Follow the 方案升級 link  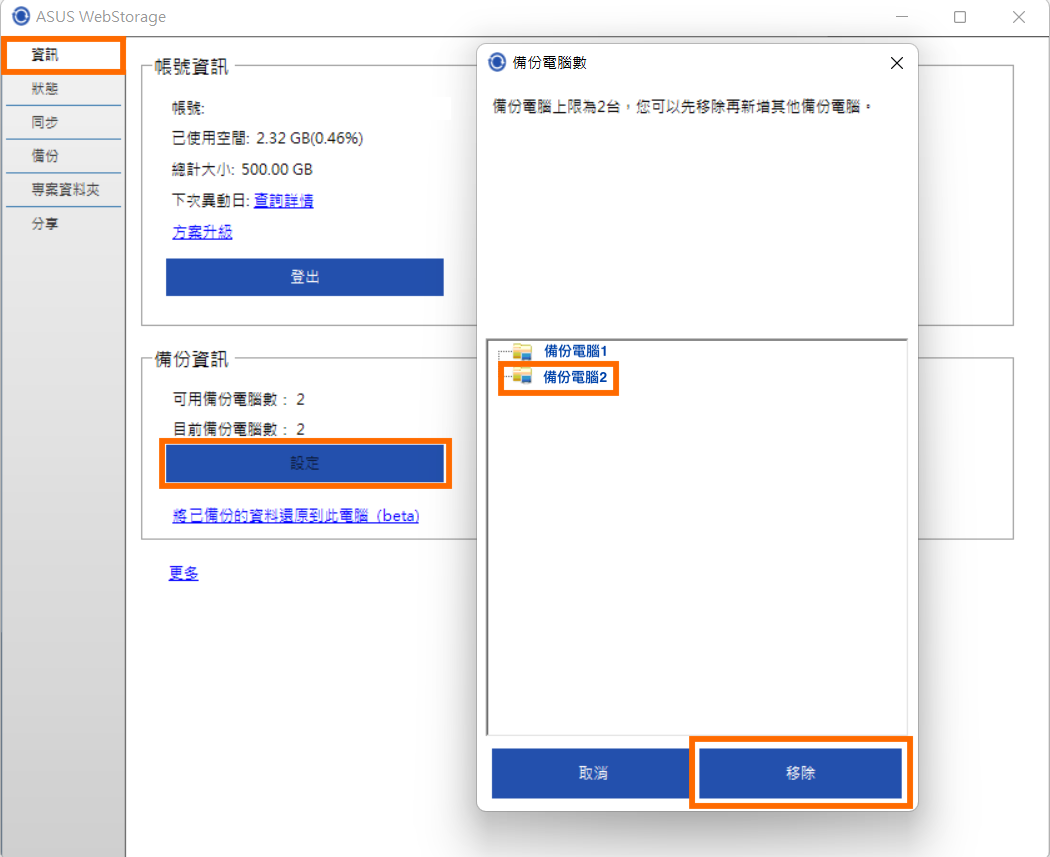202,232
